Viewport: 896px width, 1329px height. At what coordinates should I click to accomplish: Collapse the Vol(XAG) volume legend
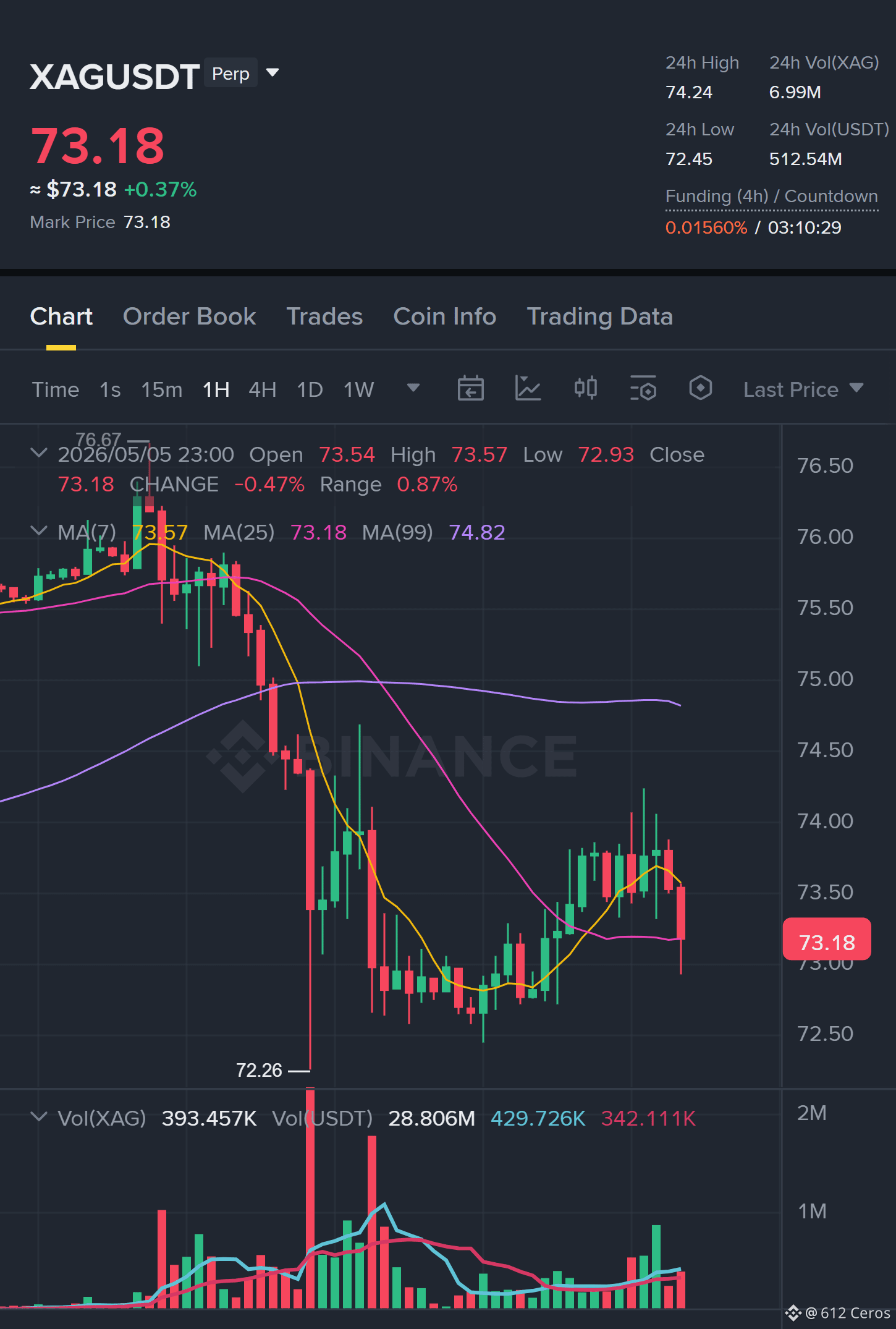point(39,1117)
